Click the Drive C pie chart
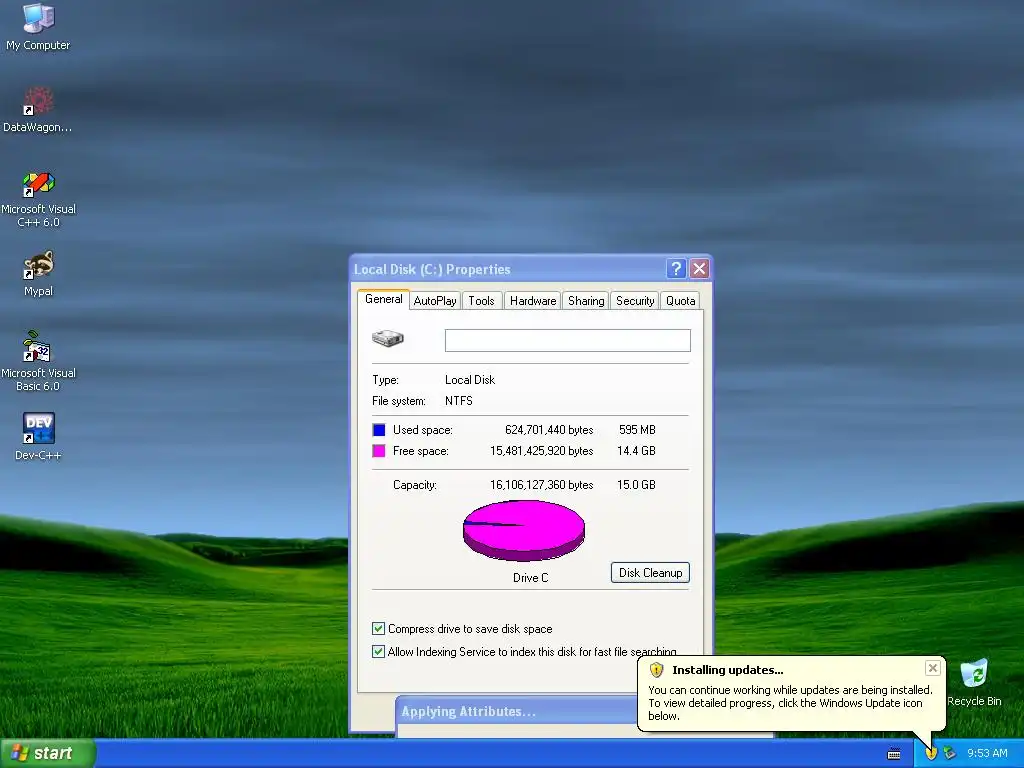 pyautogui.click(x=524, y=530)
